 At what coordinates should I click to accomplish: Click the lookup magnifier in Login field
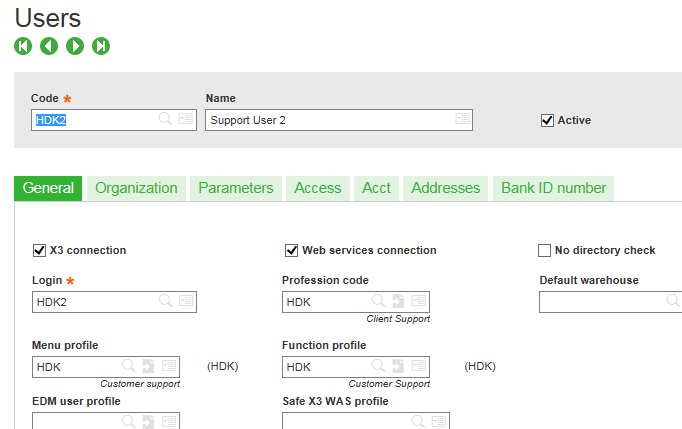click(x=165, y=301)
